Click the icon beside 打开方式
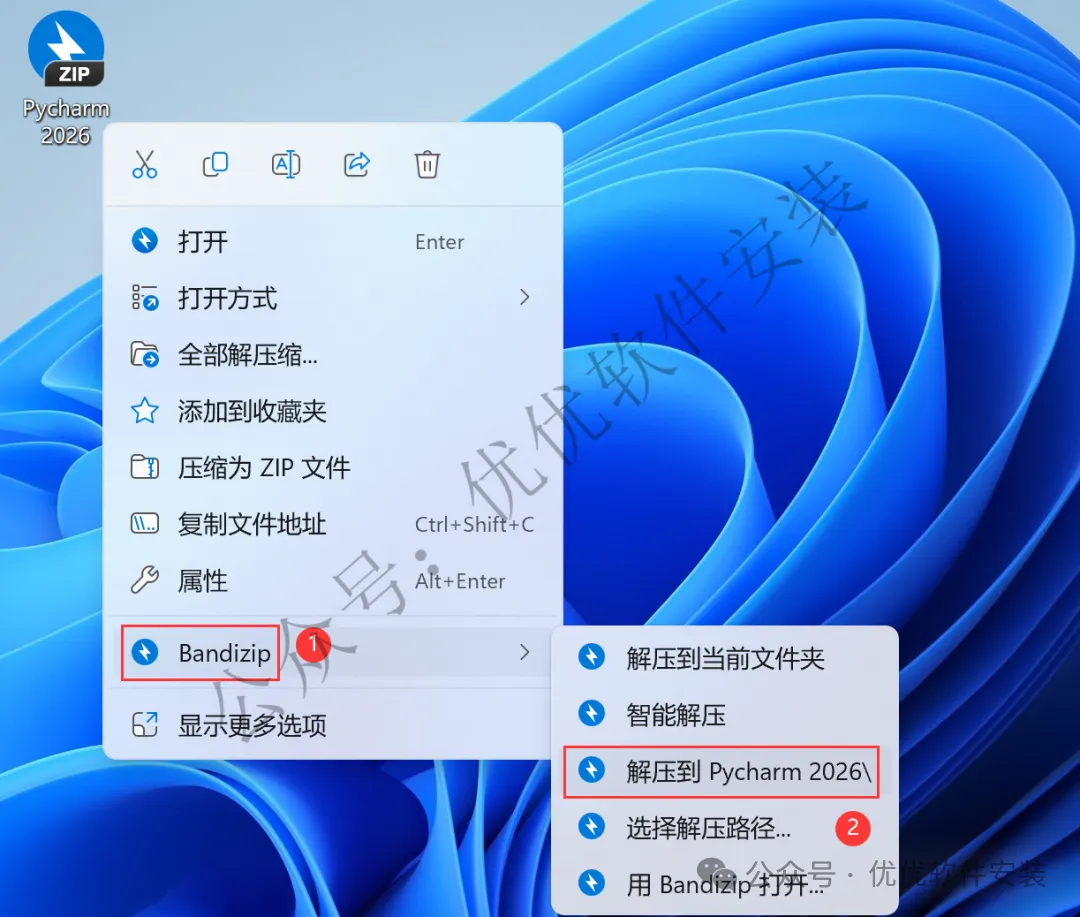This screenshot has height=917, width=1080. click(x=145, y=298)
